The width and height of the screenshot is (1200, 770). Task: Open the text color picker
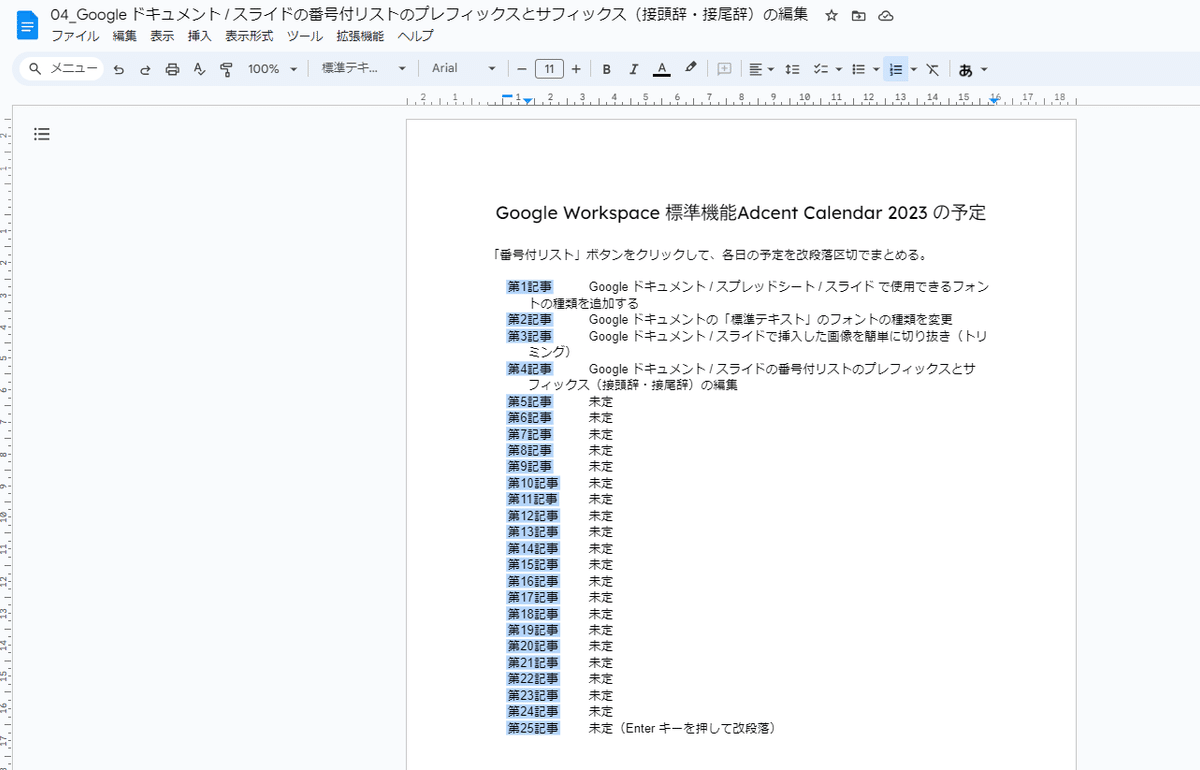[661, 69]
